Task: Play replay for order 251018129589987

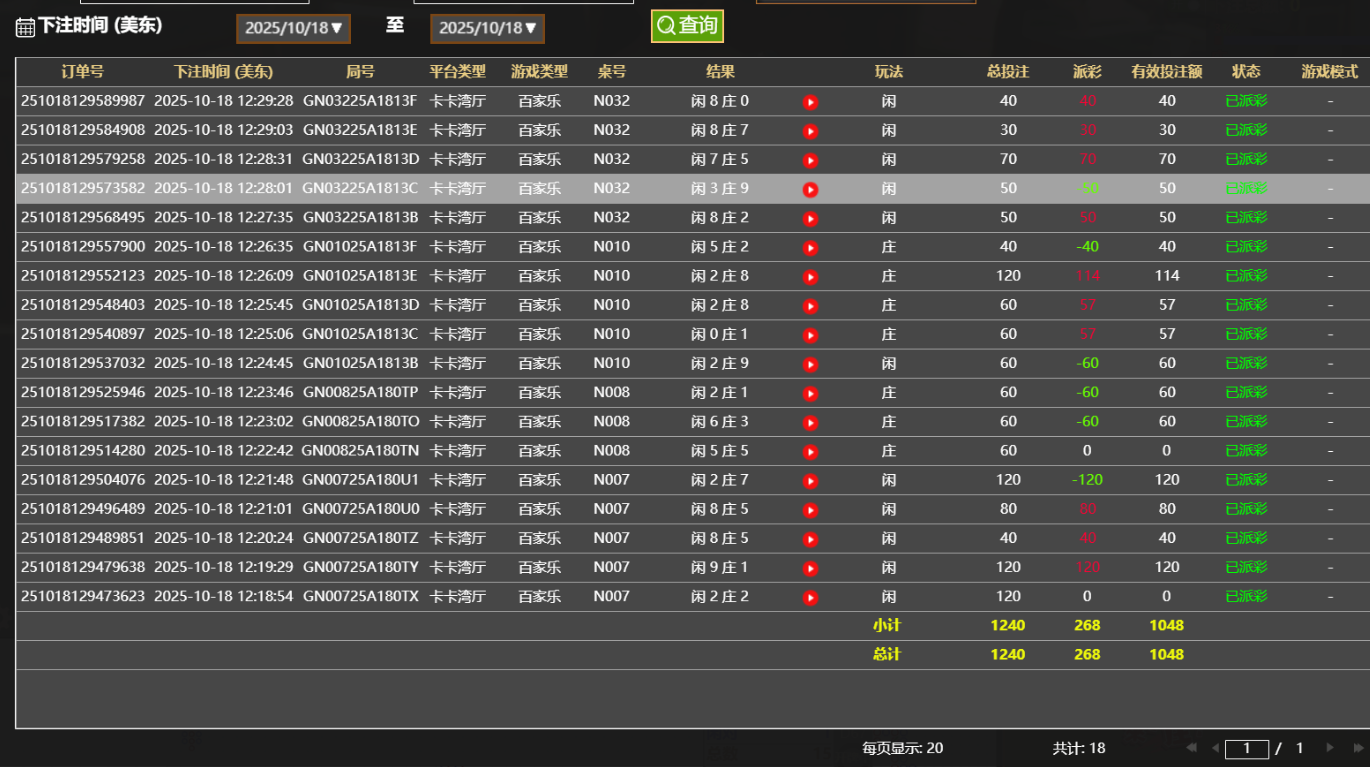Action: click(x=810, y=102)
